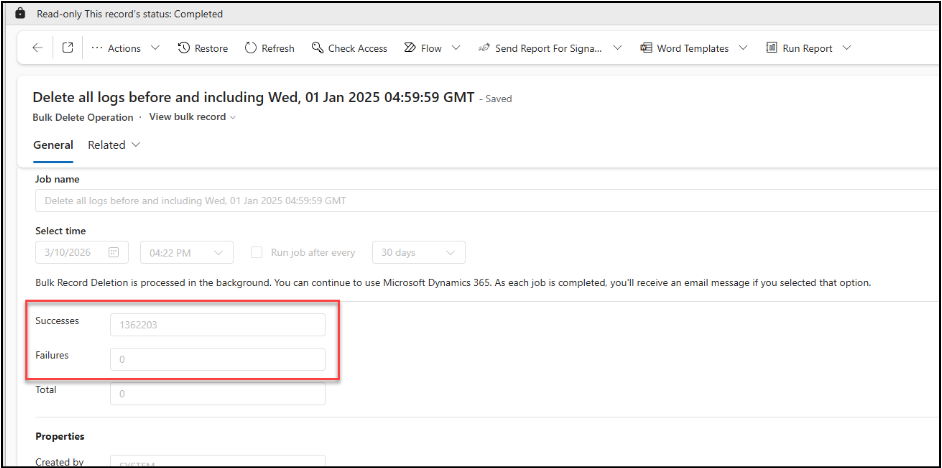Open the 04:22 PM time dropdown
This screenshot has width=942, height=468.
[187, 253]
